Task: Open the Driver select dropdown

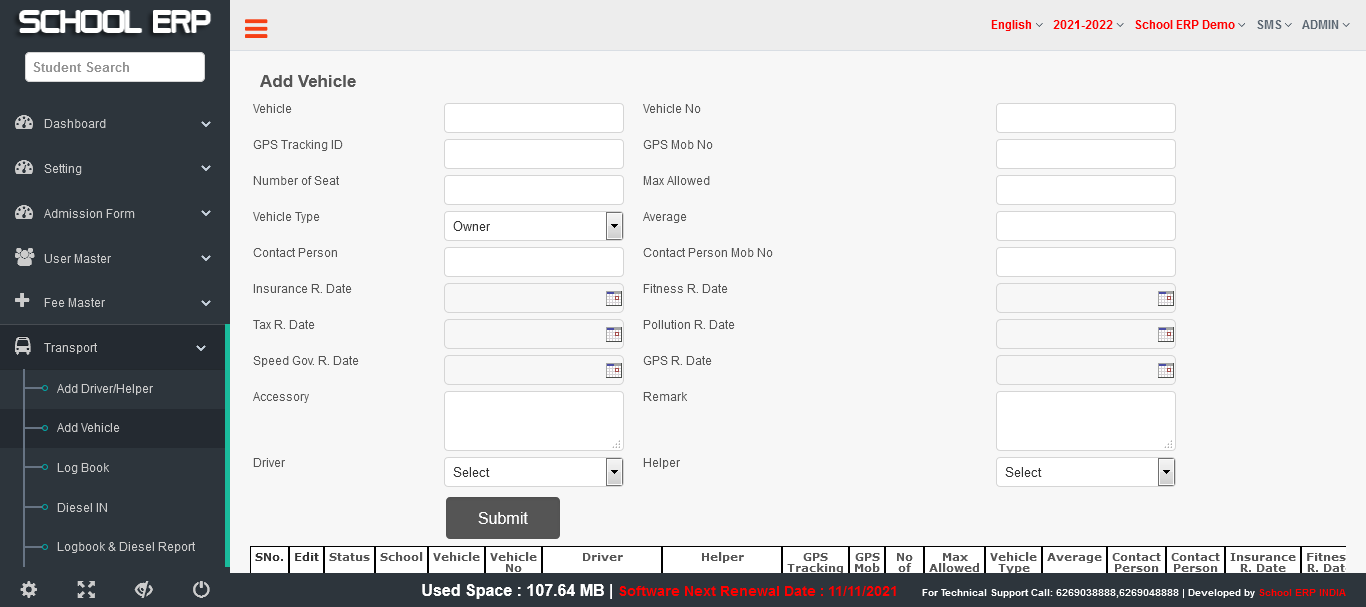Action: 533,472
